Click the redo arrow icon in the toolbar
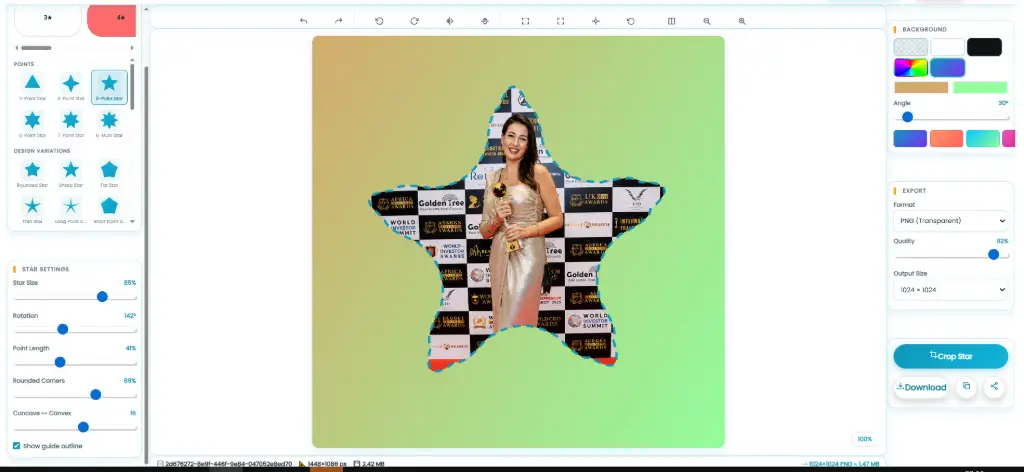1024x472 pixels. (x=338, y=21)
